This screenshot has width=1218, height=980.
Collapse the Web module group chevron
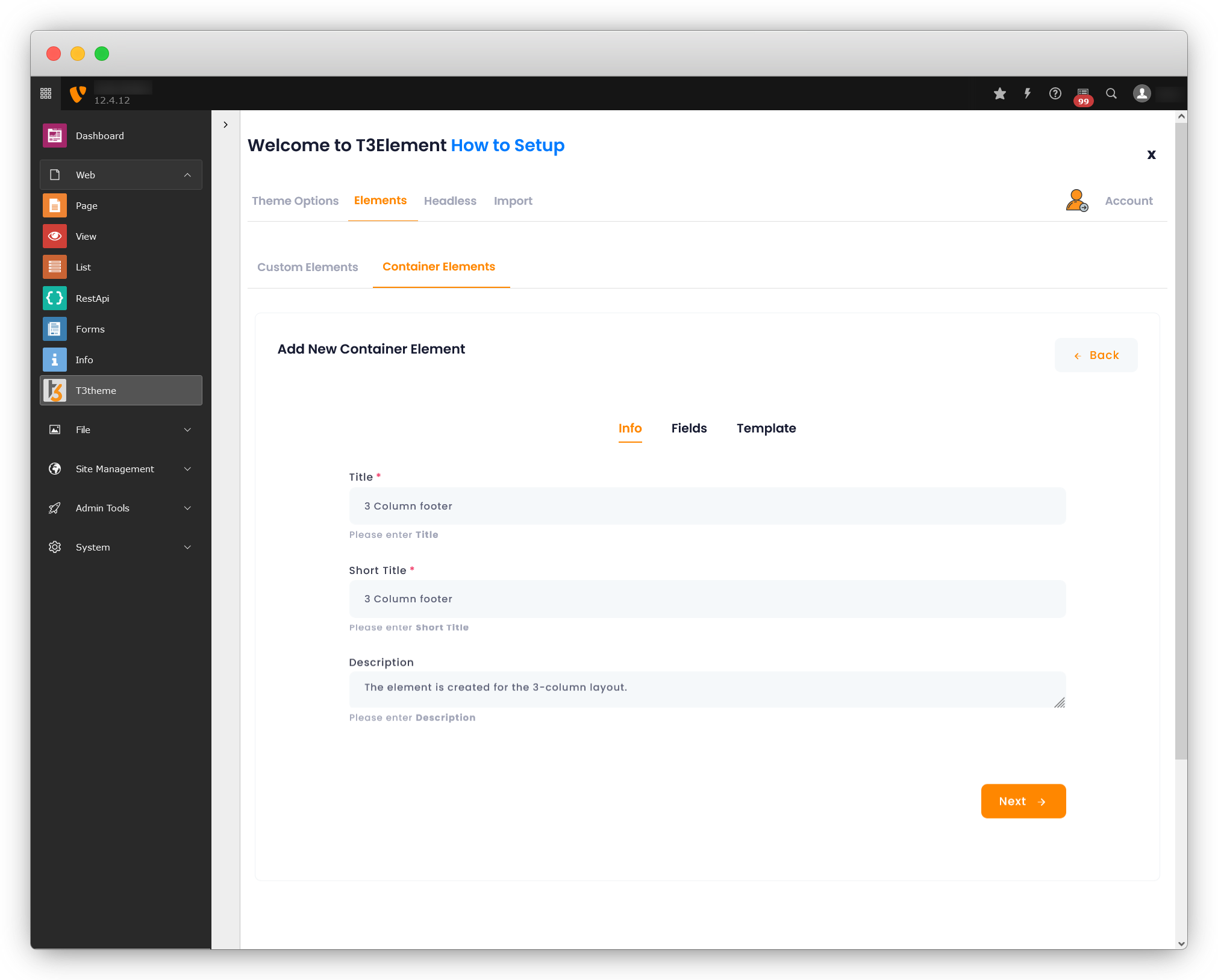[x=187, y=175]
